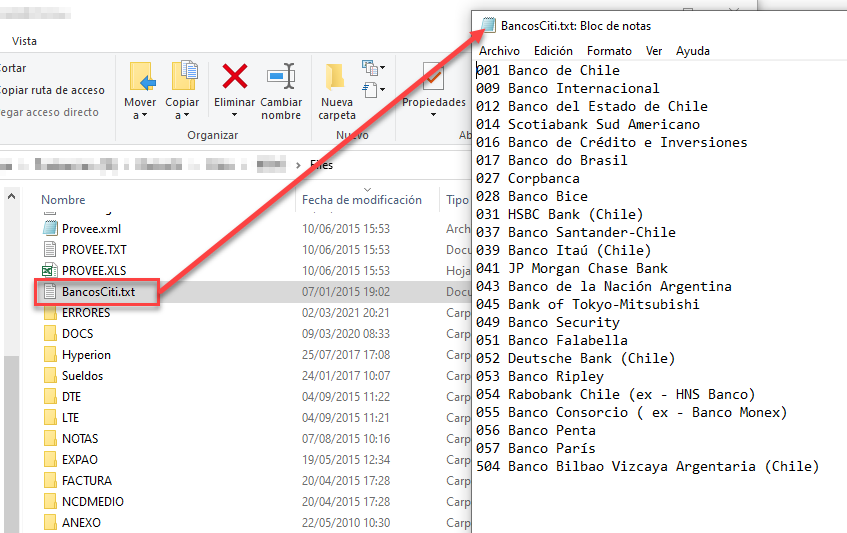
Task: Select the Hyperion folder name
Action: coord(86,355)
